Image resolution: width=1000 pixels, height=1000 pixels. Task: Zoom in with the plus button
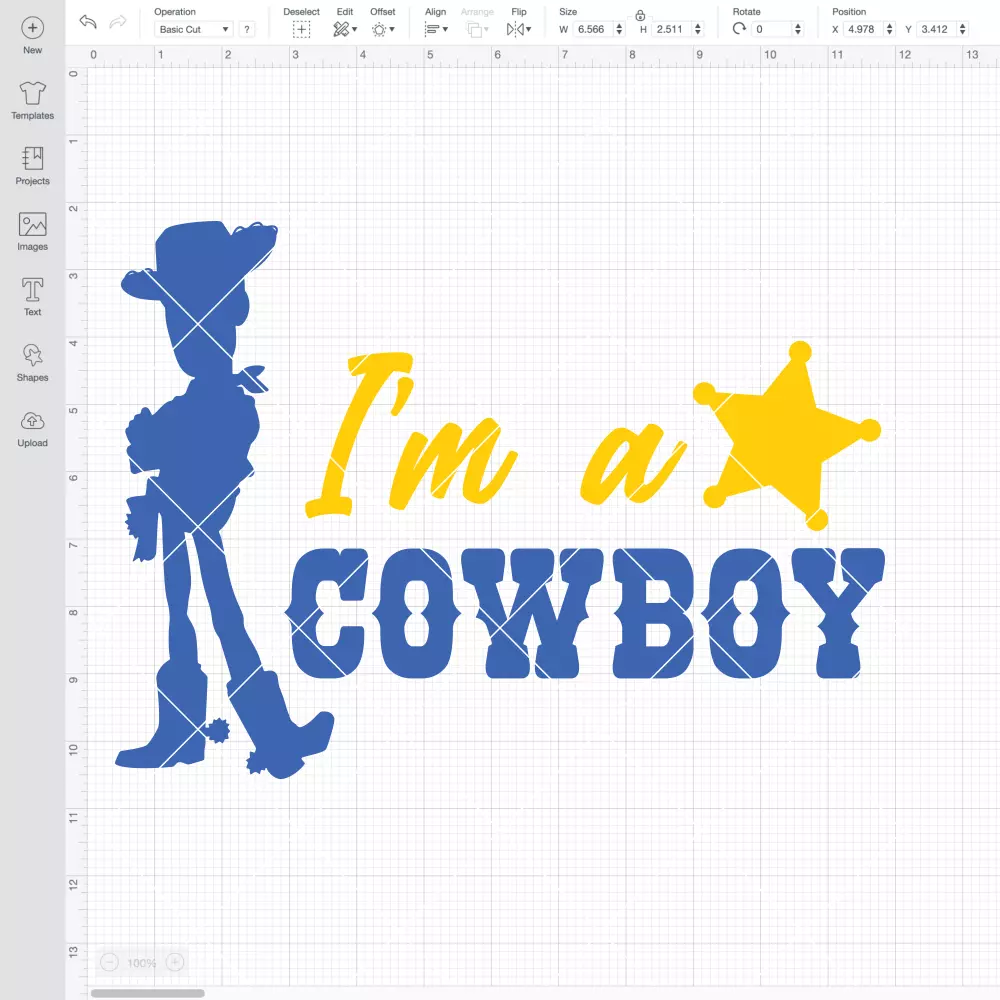175,962
